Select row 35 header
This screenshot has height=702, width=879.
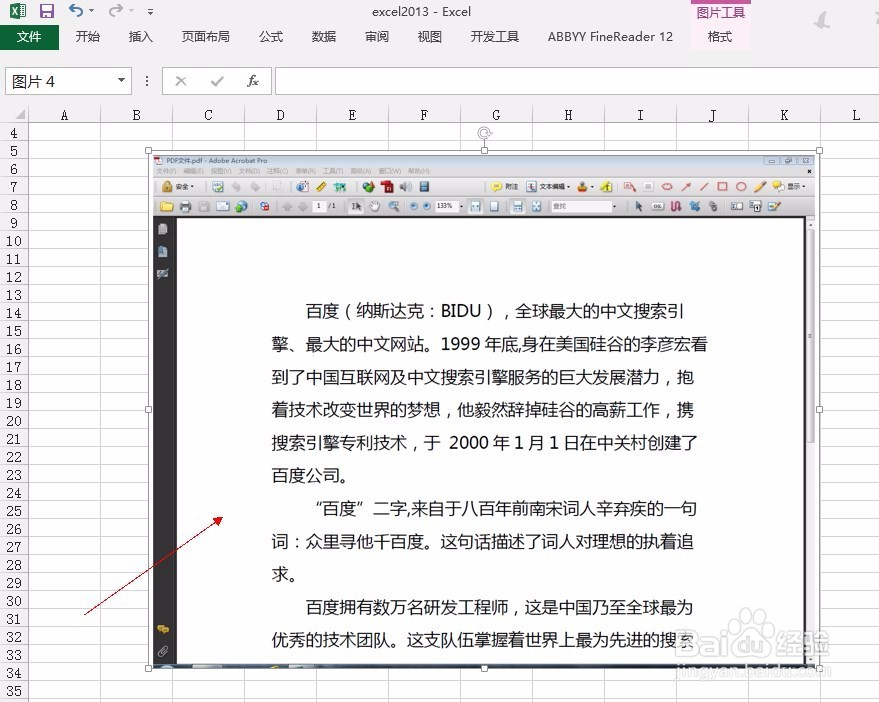pyautogui.click(x=14, y=691)
